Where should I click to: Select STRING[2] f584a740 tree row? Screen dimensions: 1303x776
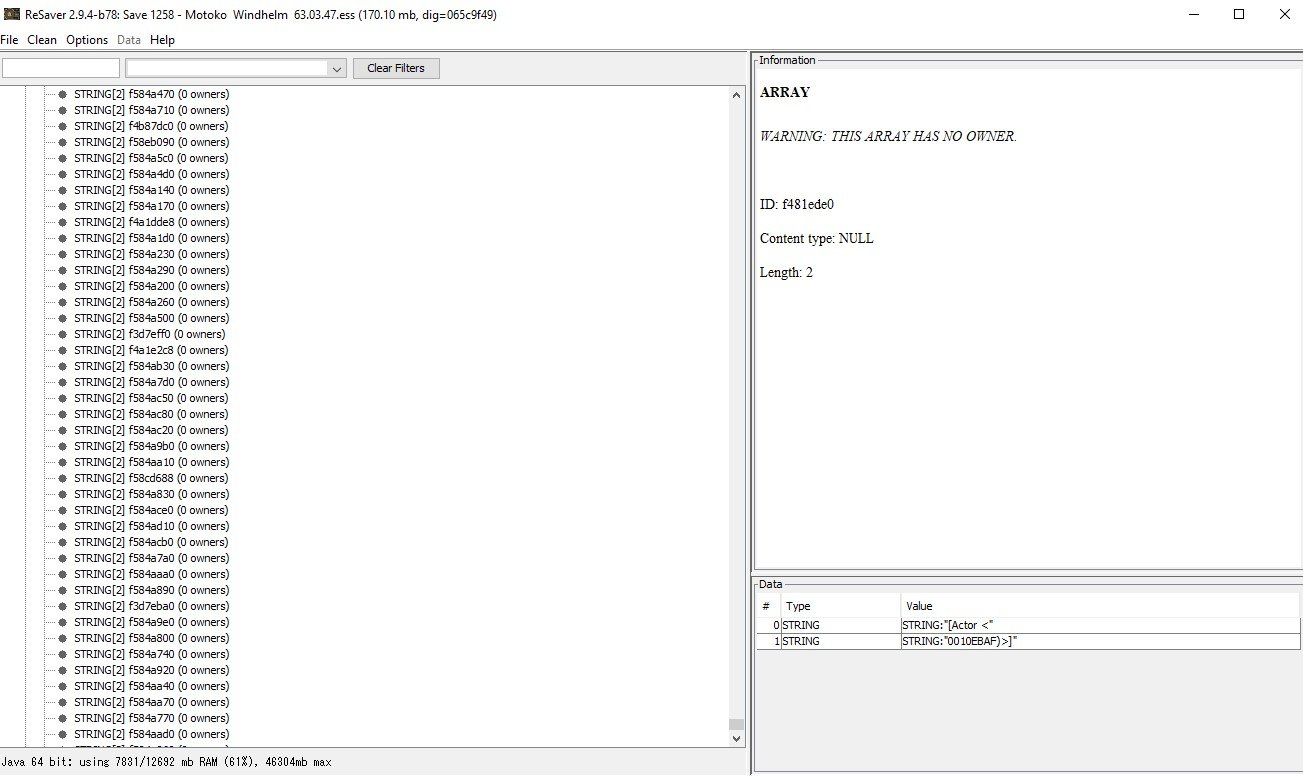click(x=151, y=654)
